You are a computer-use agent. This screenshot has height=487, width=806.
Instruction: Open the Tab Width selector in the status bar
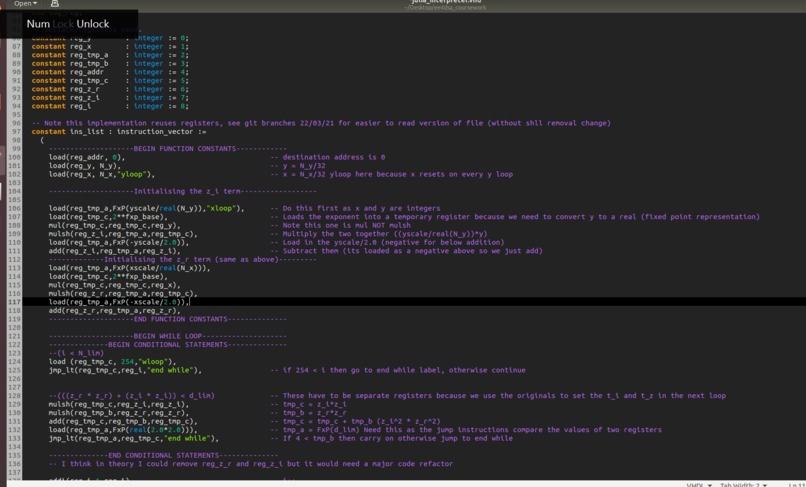[x=744, y=484]
